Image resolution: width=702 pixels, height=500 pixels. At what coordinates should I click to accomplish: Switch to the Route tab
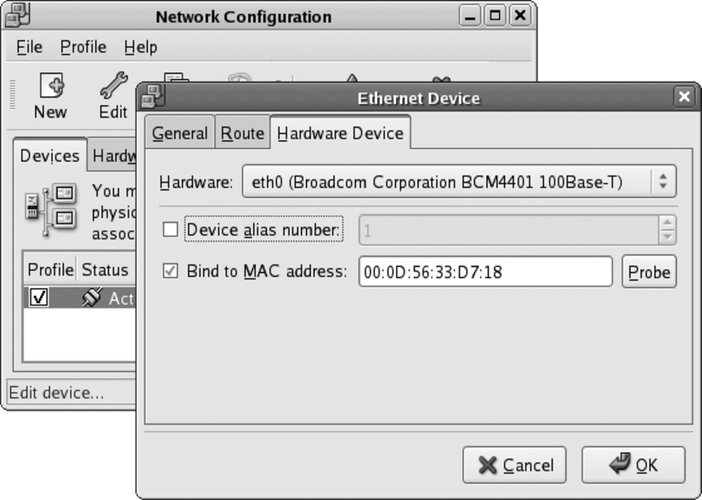(x=242, y=133)
